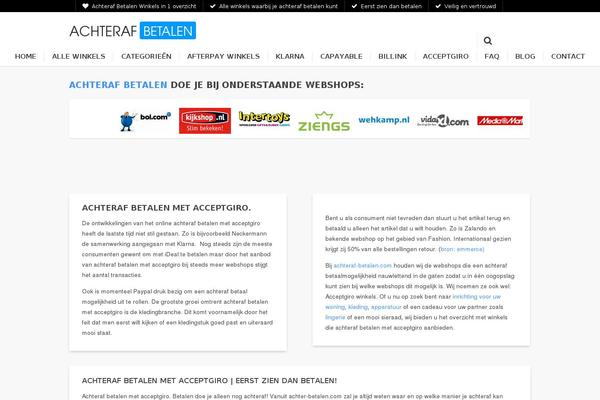Follow the 'apparatuur' link
The height and width of the screenshot is (400, 600).
click(386, 307)
